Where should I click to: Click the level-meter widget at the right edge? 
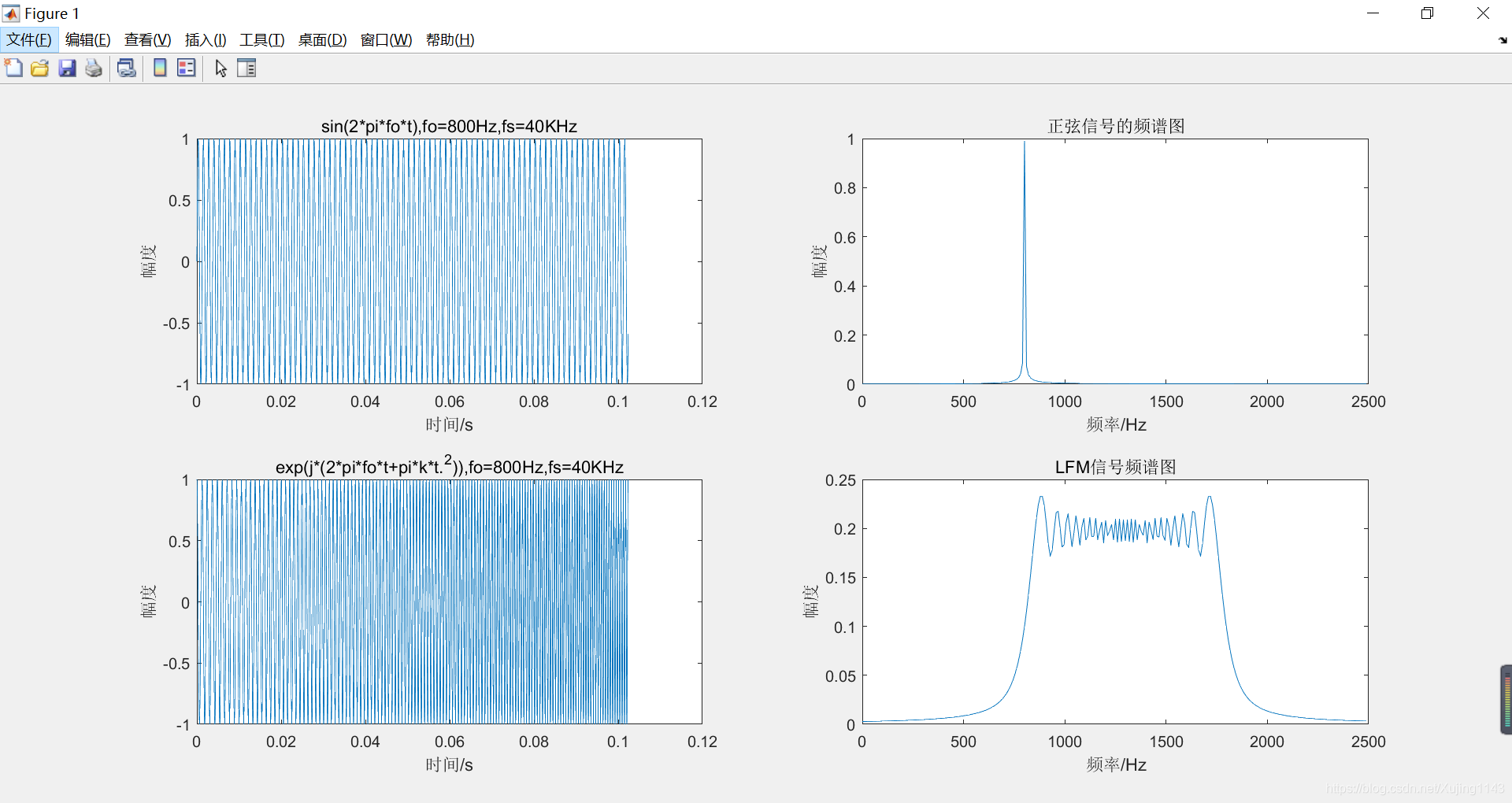[x=1506, y=700]
